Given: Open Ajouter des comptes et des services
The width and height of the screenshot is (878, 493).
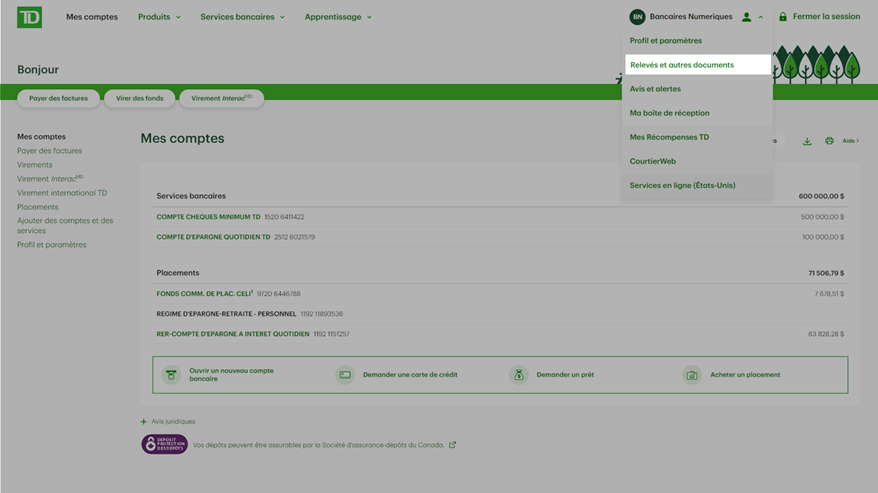Looking at the screenshot, I should click(65, 226).
